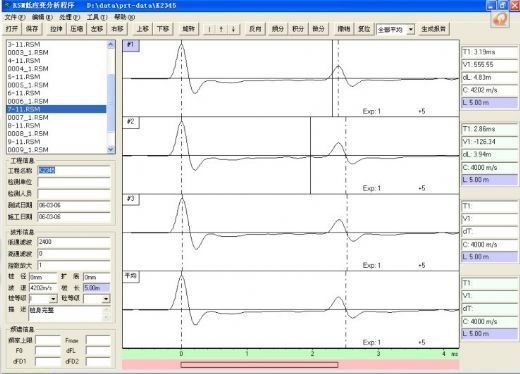Screen dimensions: 520x374
Task: Click the file list scroll down arrow
Action: (111, 149)
